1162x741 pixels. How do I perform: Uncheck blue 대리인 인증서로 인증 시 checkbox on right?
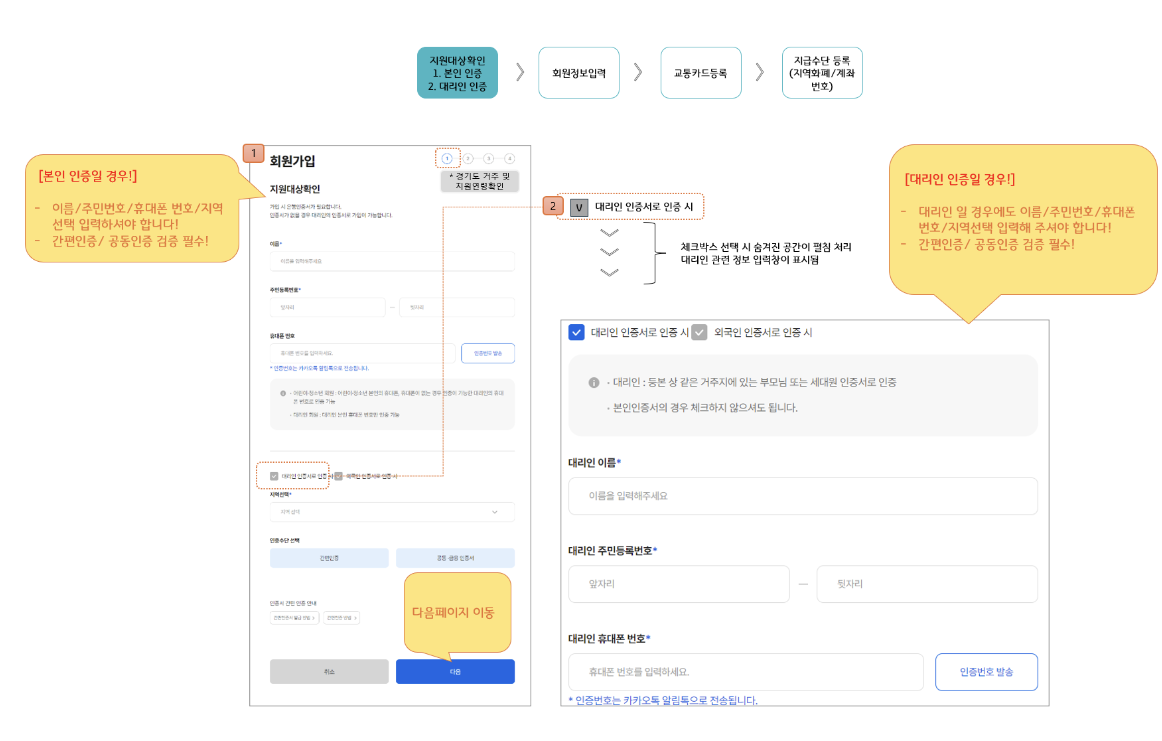click(575, 333)
